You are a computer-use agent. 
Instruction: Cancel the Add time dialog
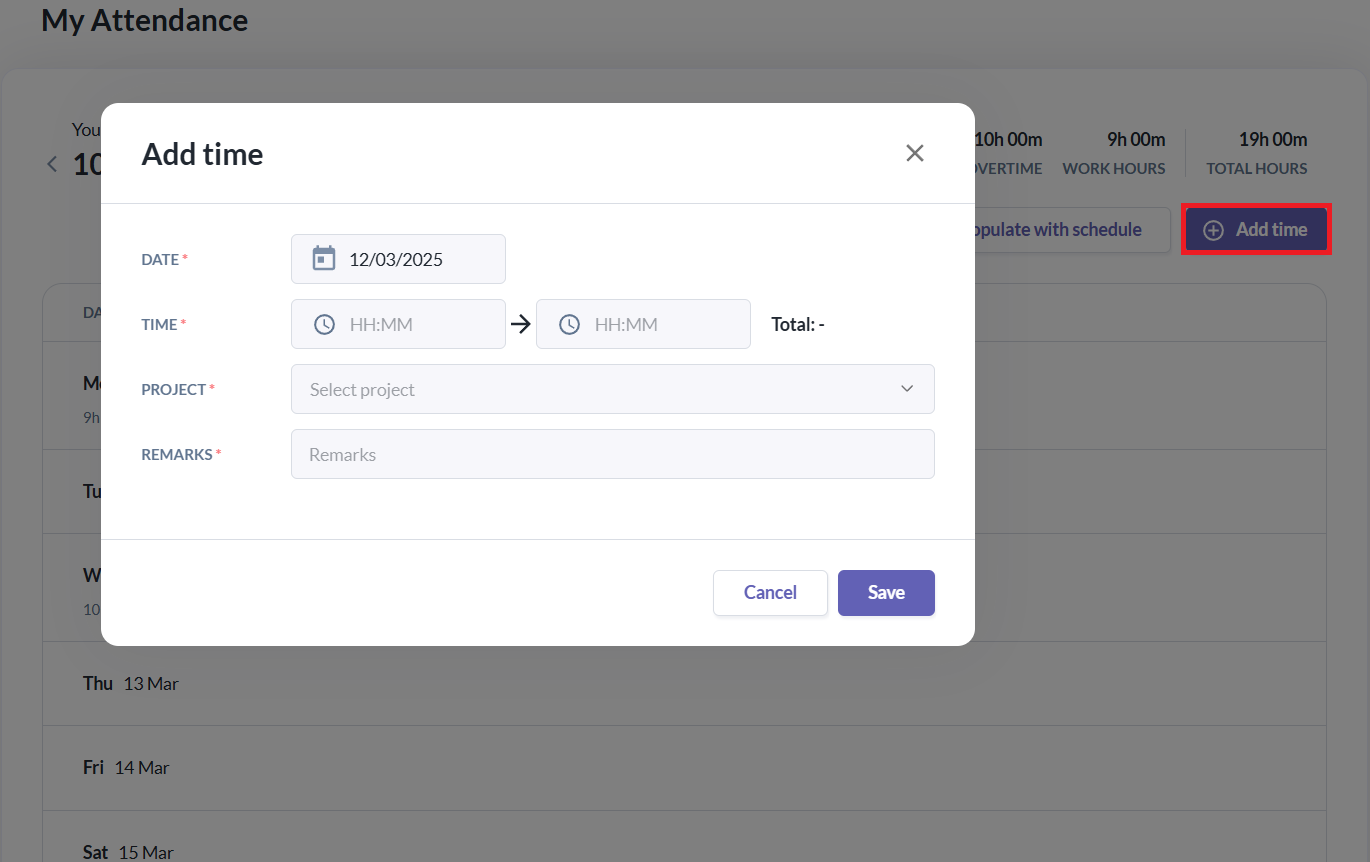[770, 593]
